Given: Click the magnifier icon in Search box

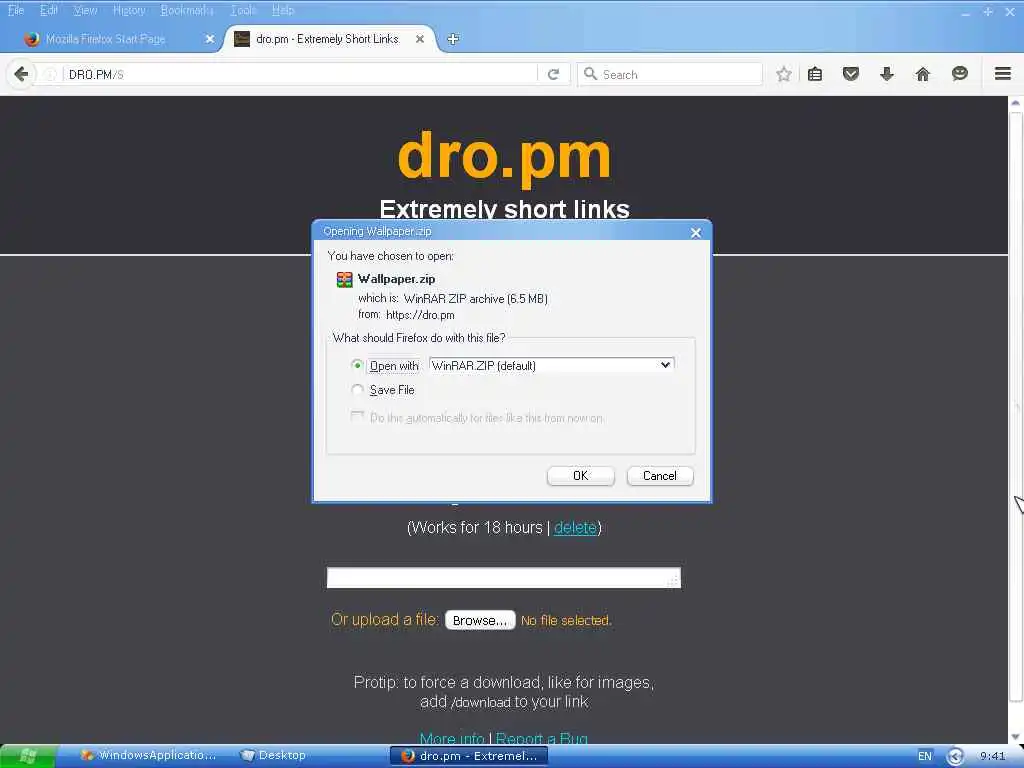Looking at the screenshot, I should point(590,74).
